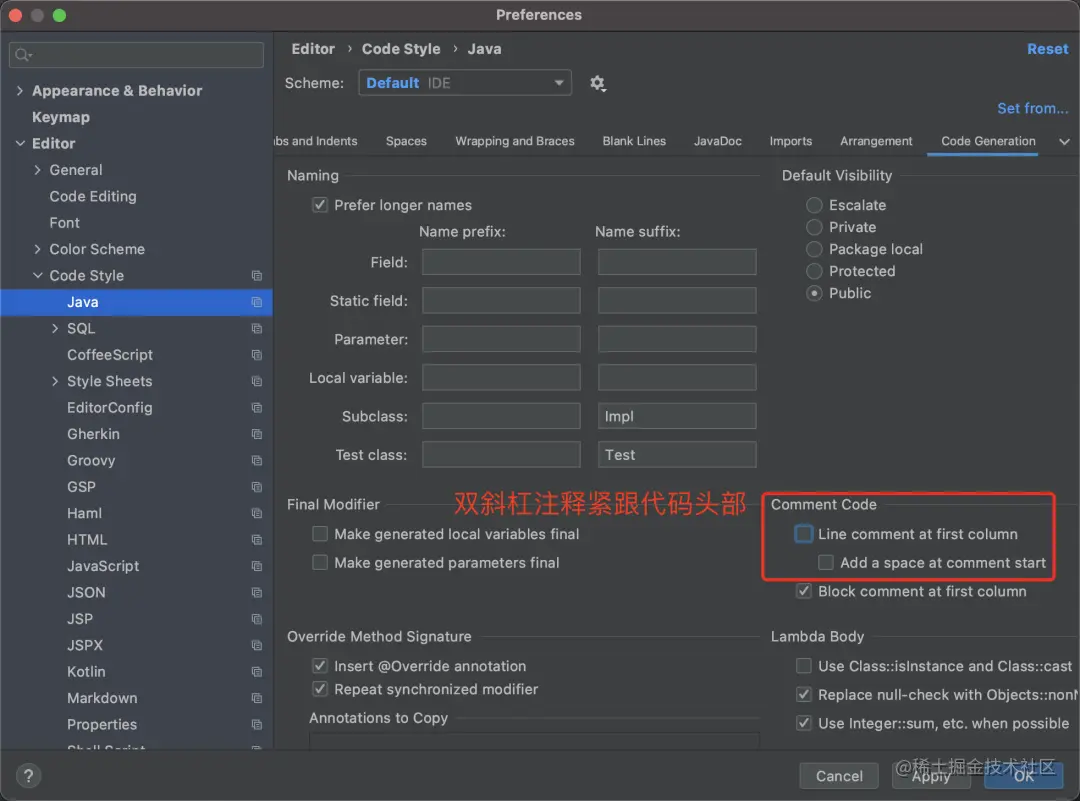This screenshot has width=1080, height=801.
Task: Click the icon beside JSPX row
Action: point(257,645)
